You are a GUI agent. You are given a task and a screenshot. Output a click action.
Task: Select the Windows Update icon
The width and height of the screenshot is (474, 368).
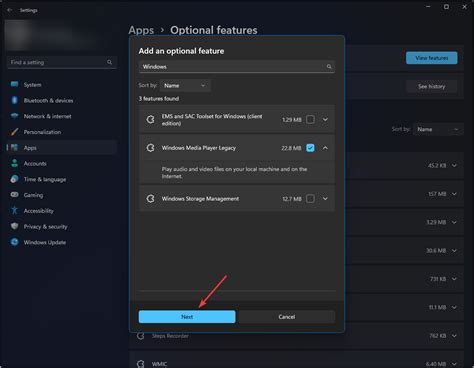tap(14, 242)
